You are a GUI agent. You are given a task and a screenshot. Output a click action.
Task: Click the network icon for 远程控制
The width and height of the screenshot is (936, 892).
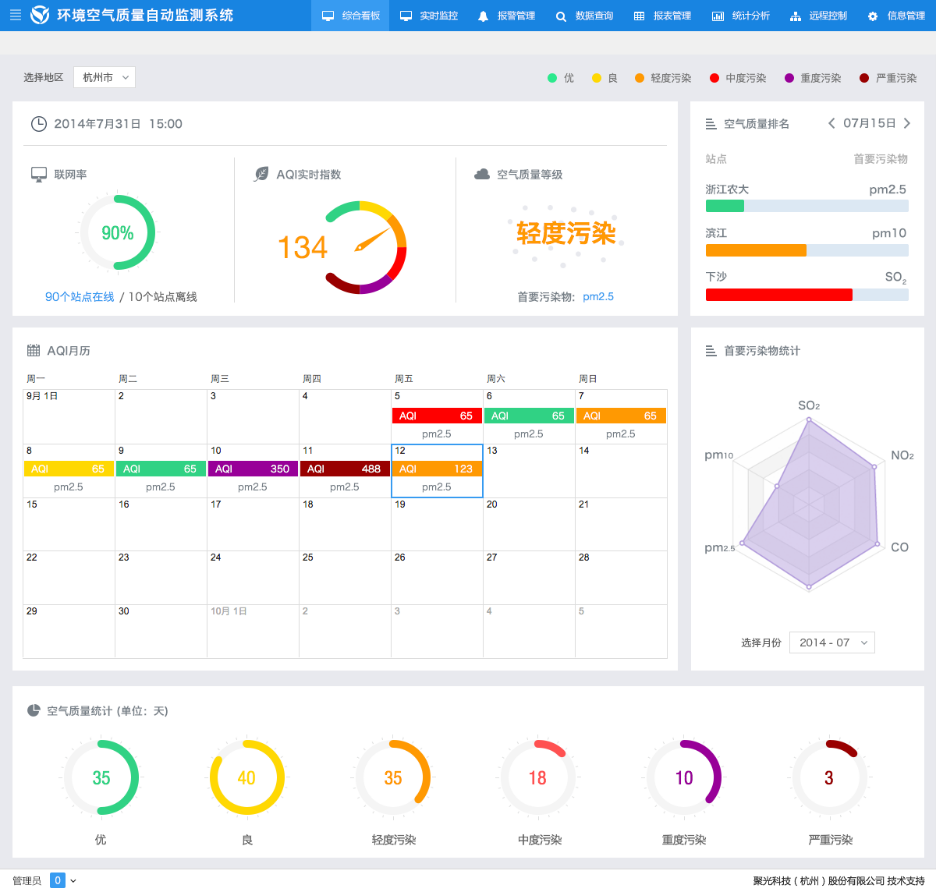[795, 16]
